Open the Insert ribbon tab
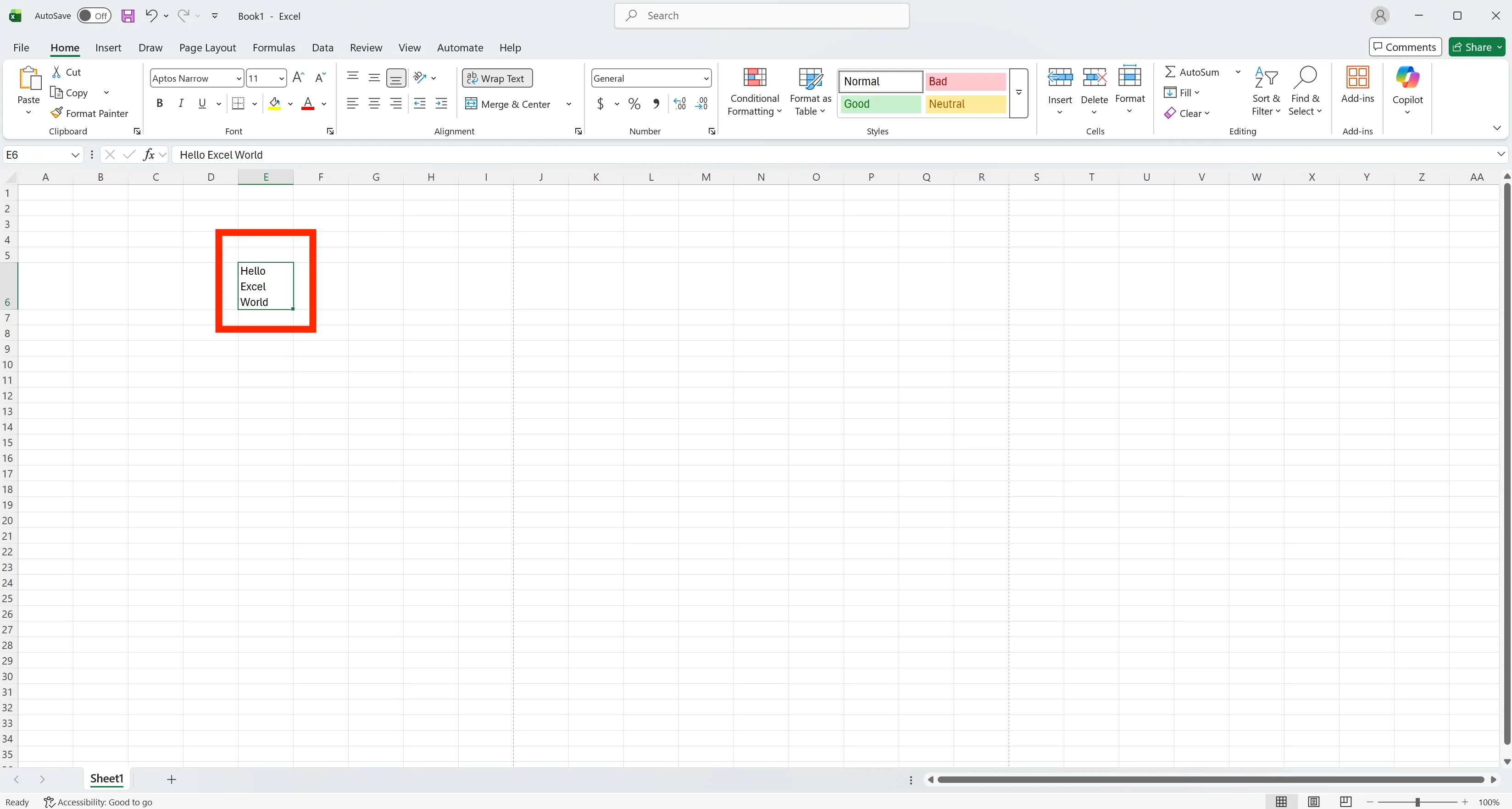1512x809 pixels. [x=108, y=48]
